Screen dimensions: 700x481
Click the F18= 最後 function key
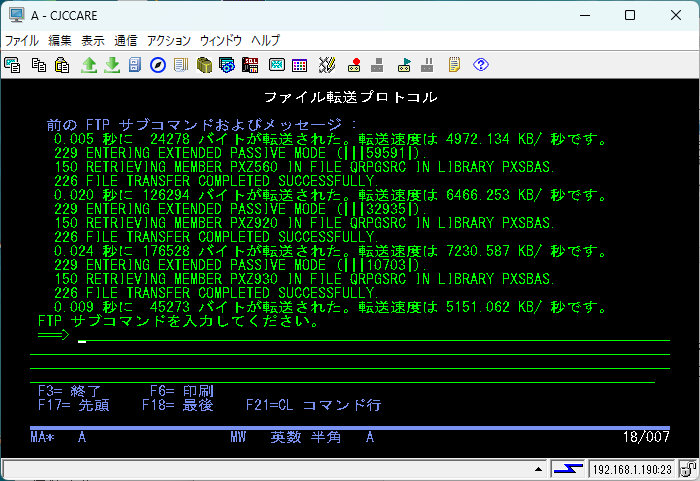[178, 405]
